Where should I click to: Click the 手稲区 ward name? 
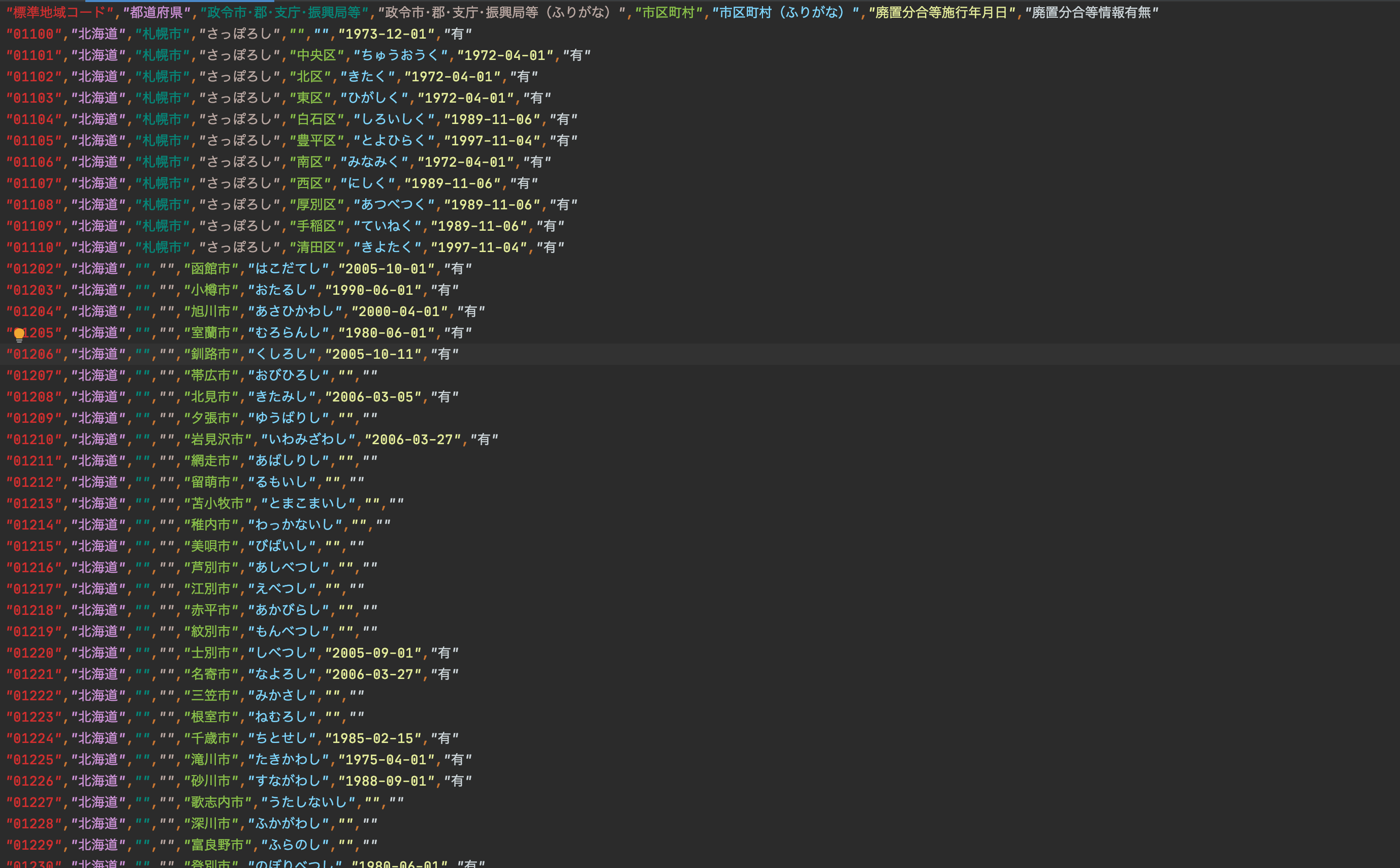click(316, 226)
